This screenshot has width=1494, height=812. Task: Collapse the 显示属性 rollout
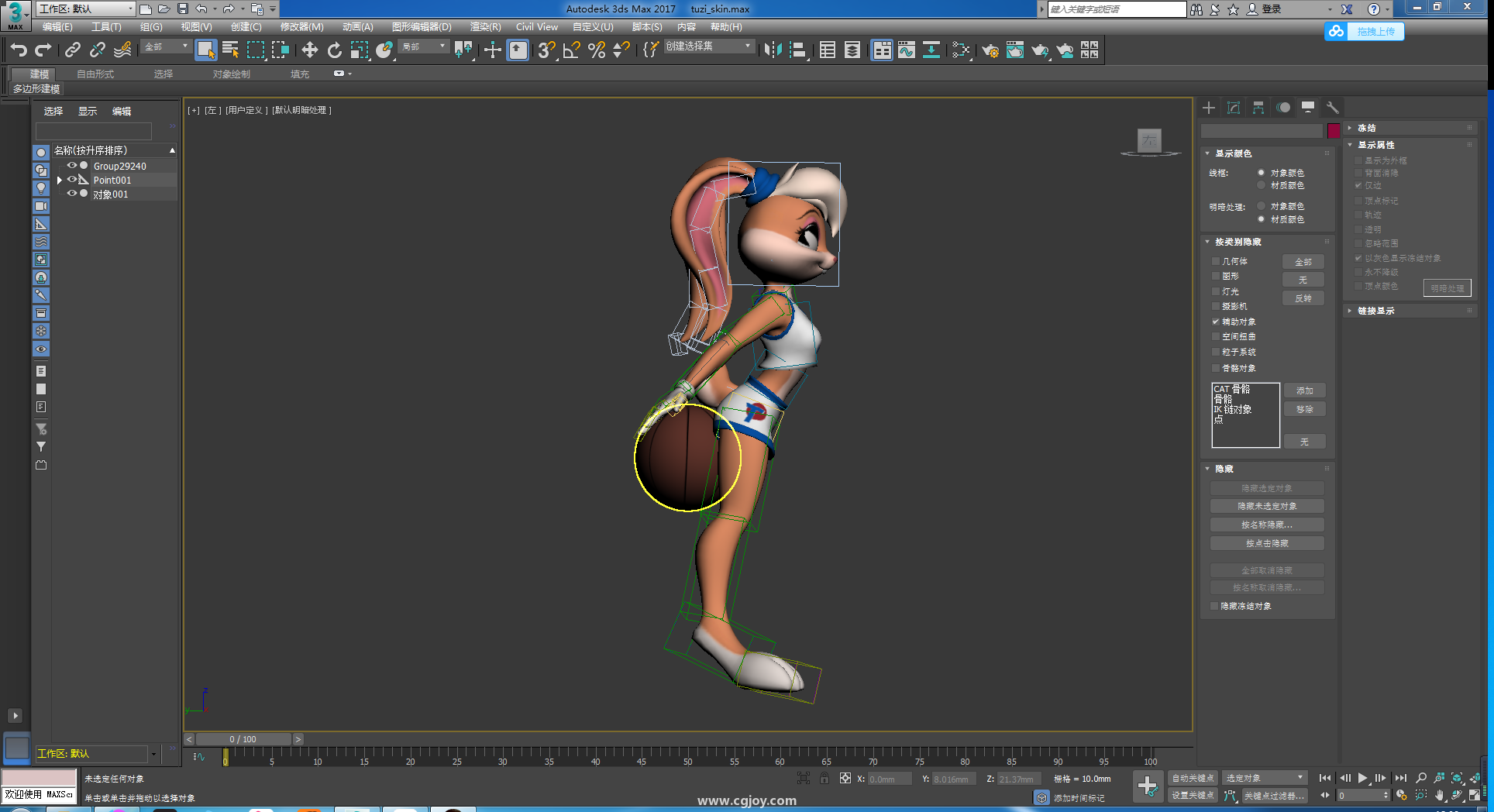pyautogui.click(x=1410, y=145)
